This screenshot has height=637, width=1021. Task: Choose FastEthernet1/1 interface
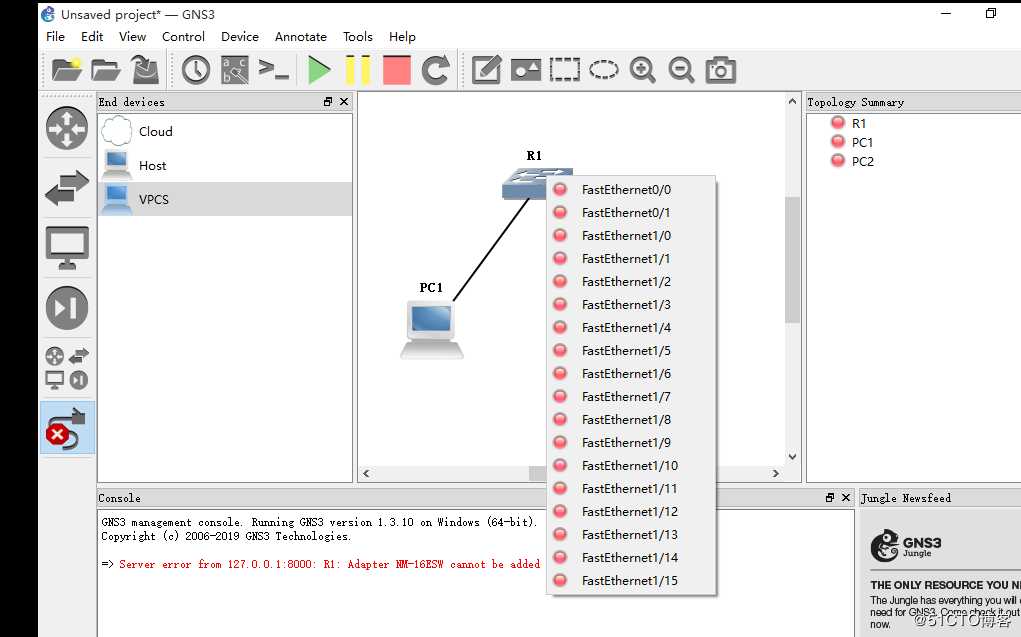631,259
